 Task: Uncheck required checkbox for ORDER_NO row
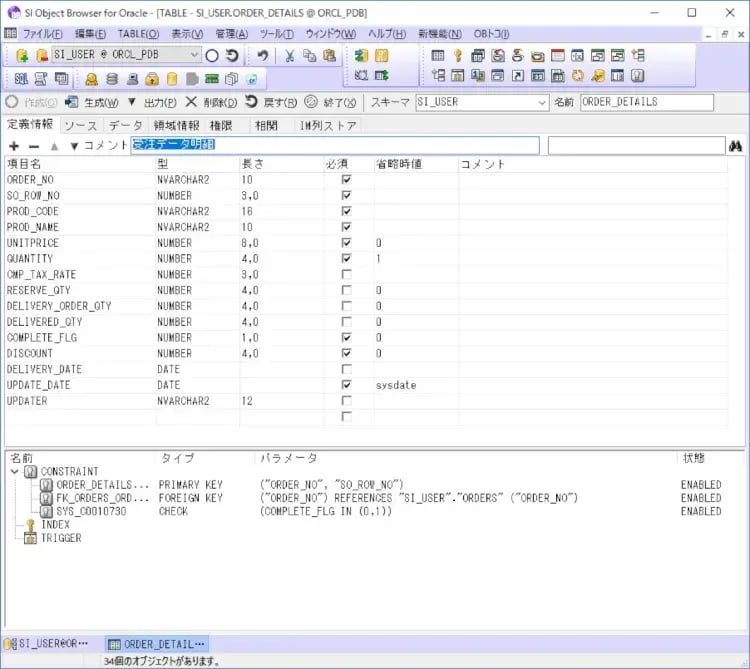[x=346, y=180]
